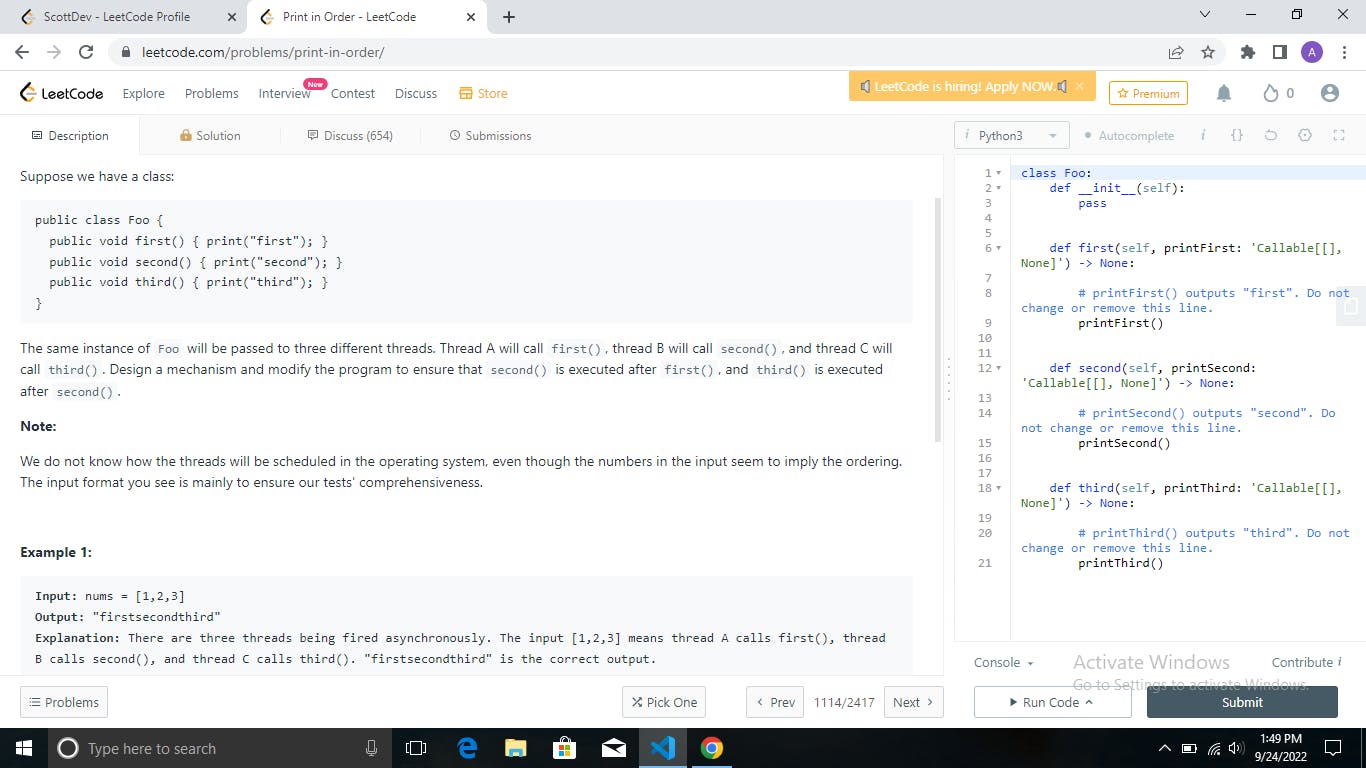Open Chrome extensions puzzle icon
1366x768 pixels.
pos(1247,52)
